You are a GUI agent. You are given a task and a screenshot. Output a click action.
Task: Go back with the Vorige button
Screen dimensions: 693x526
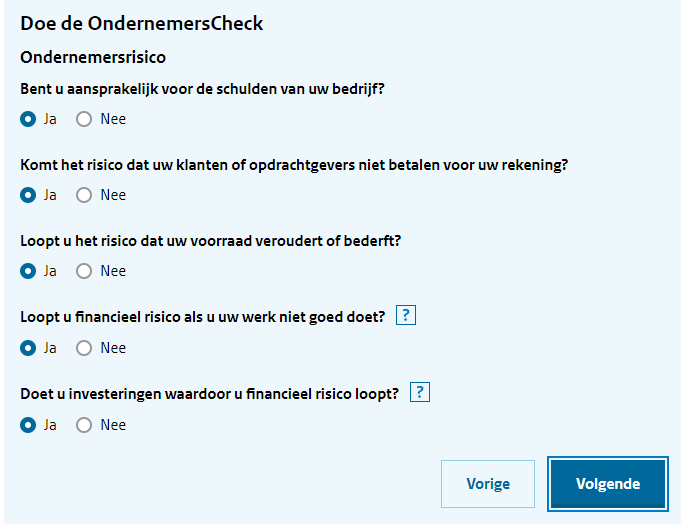[x=488, y=484]
